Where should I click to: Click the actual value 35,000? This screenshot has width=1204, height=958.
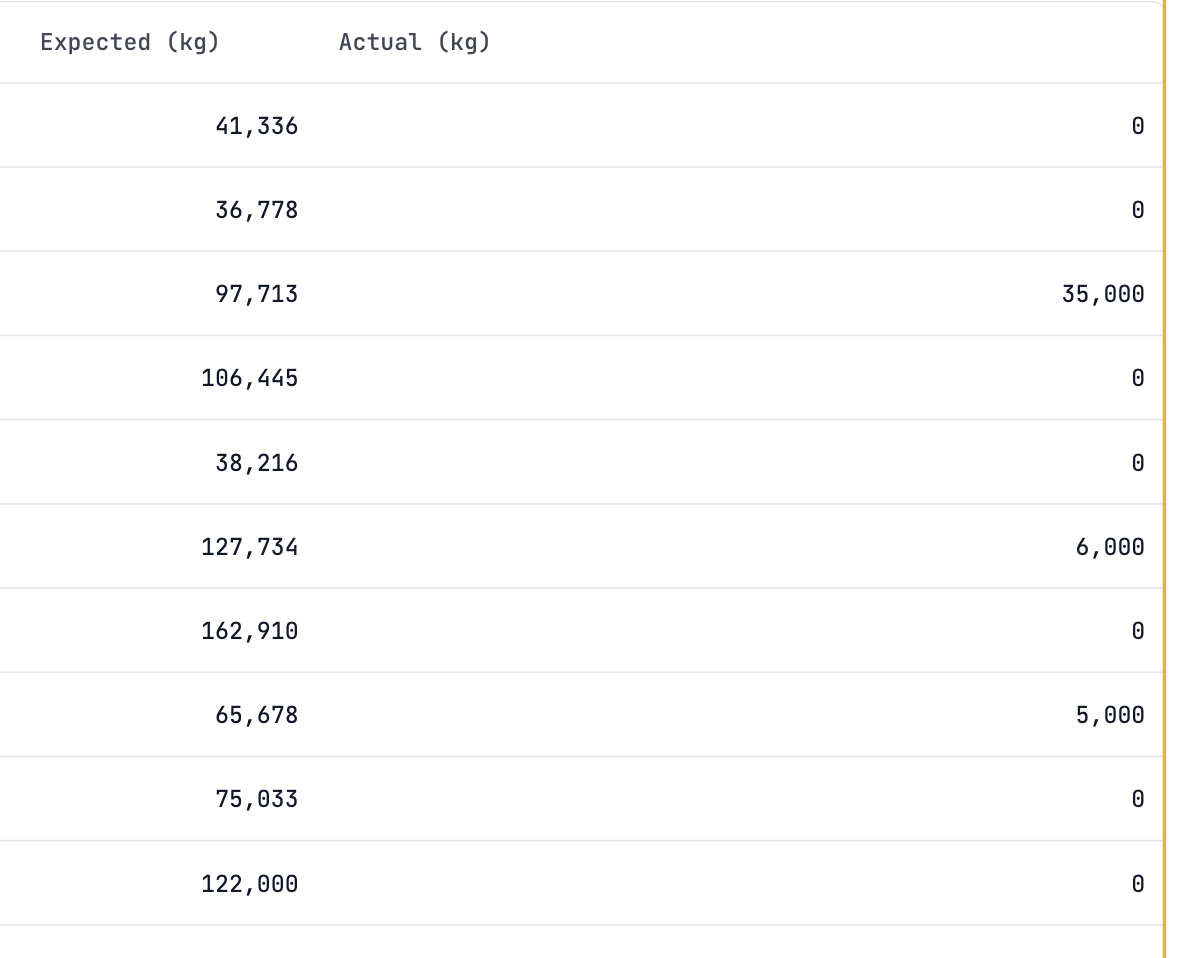[x=1103, y=294]
